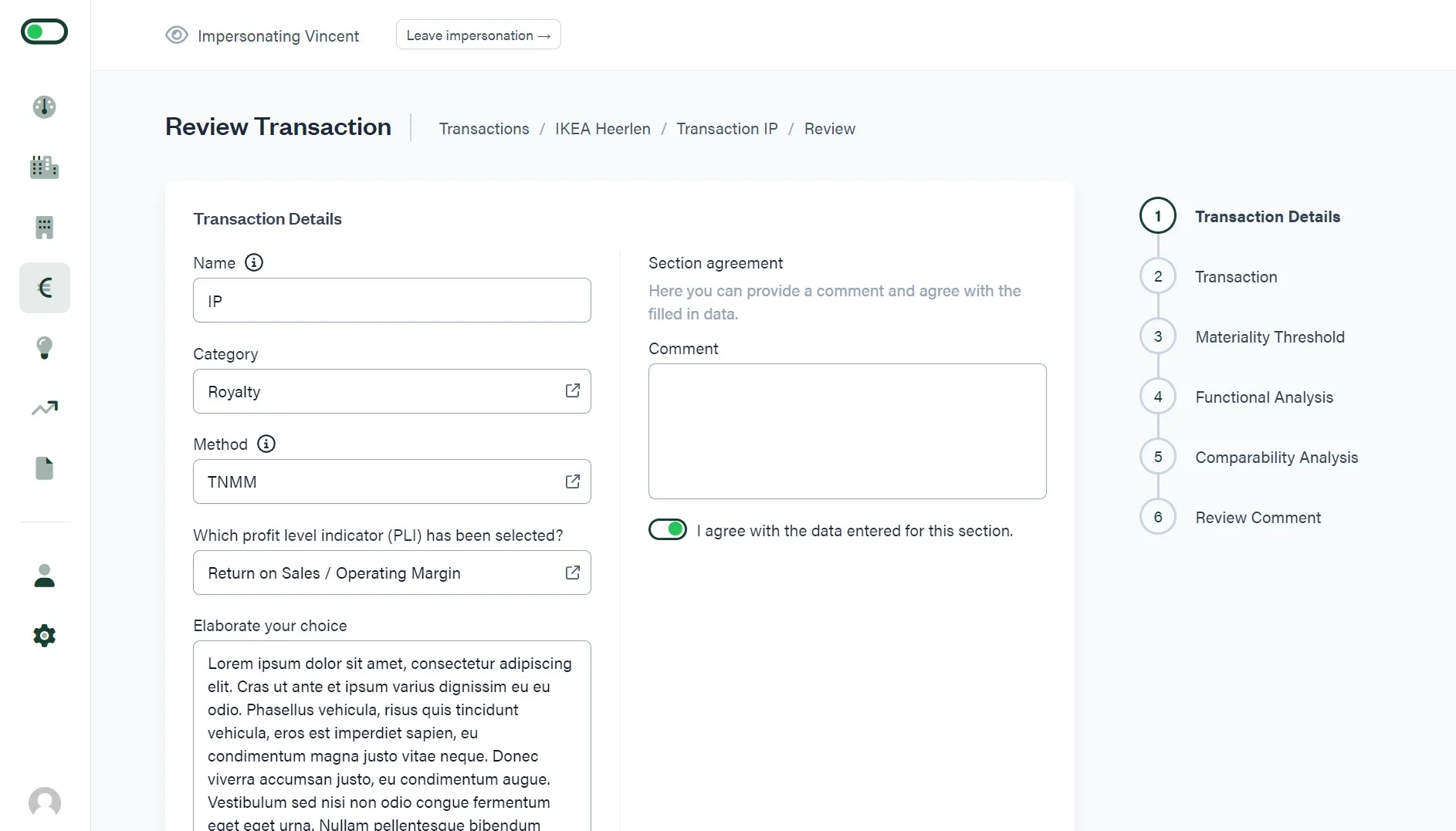Select the euro transactions sidebar icon
1456x831 pixels.
coord(45,288)
